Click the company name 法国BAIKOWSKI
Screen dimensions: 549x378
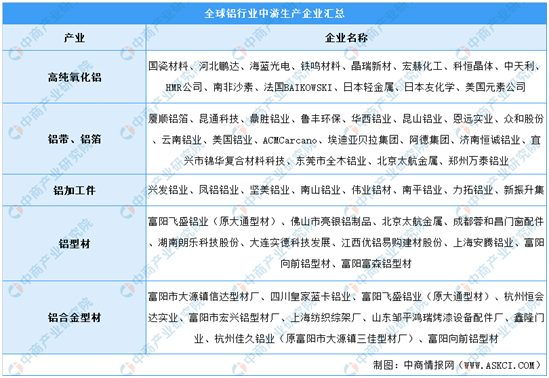(x=298, y=87)
